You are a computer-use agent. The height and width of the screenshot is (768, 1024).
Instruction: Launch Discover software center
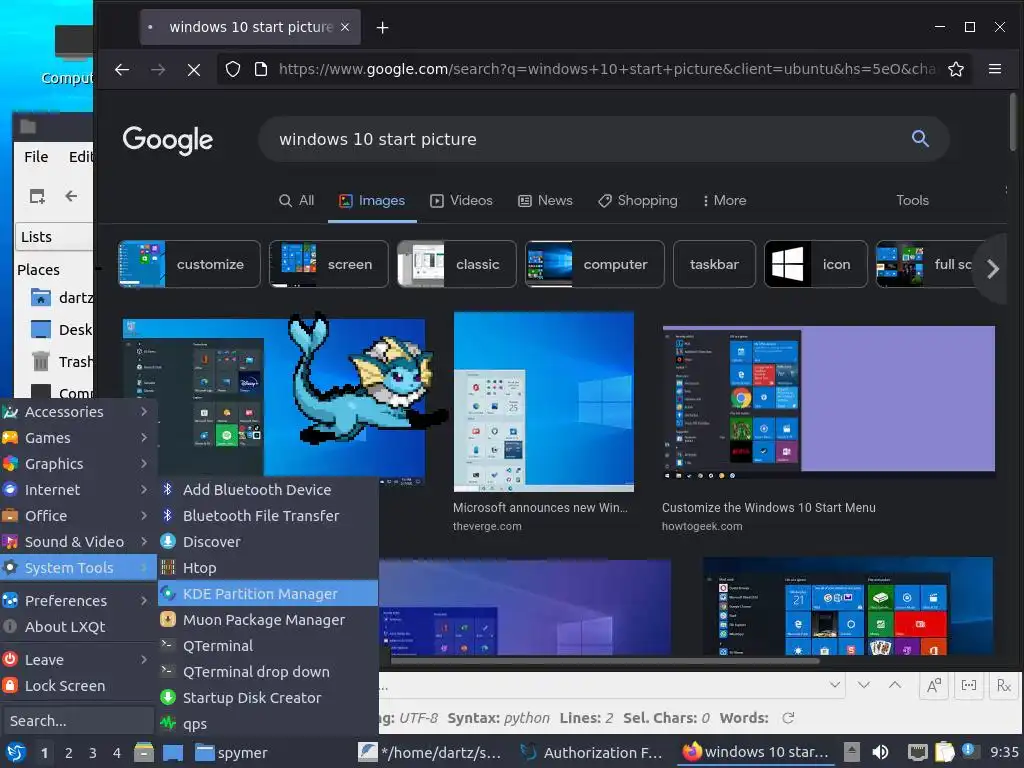268,542
